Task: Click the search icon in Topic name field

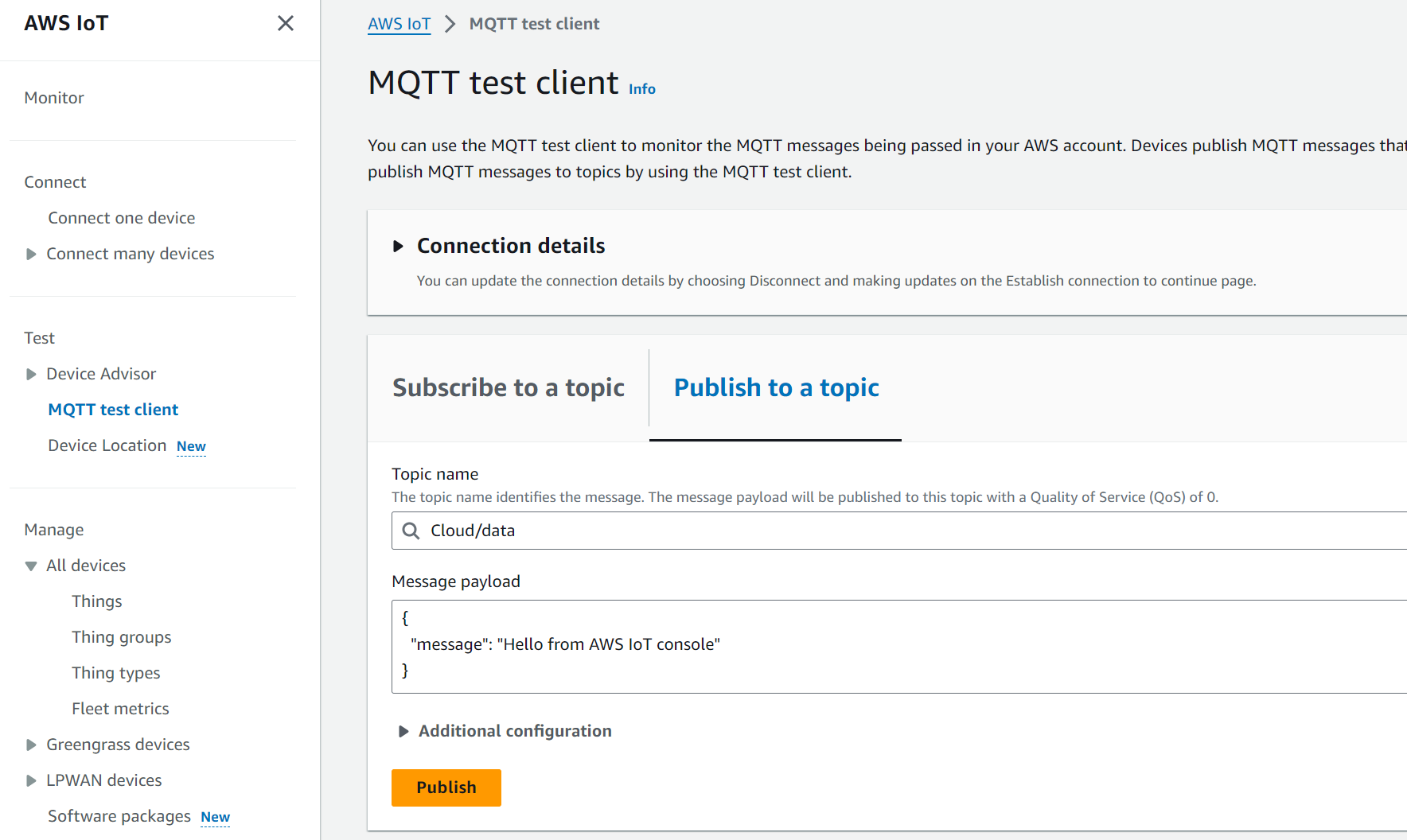Action: coord(411,531)
